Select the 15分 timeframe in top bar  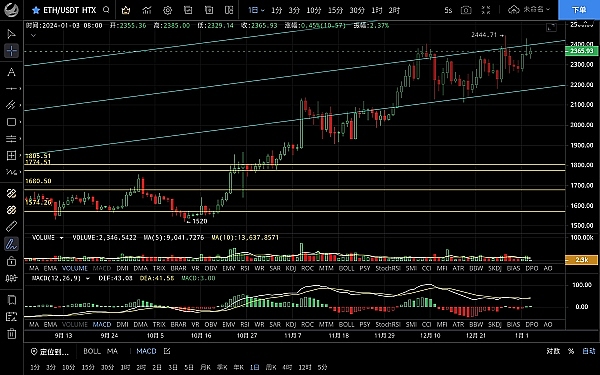coord(335,10)
